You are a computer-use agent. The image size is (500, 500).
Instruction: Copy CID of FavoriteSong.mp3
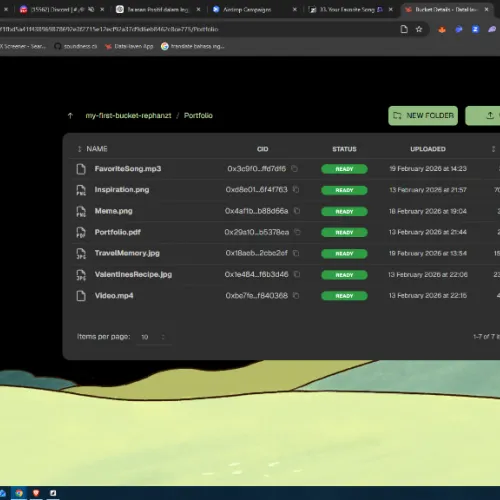[294, 169]
